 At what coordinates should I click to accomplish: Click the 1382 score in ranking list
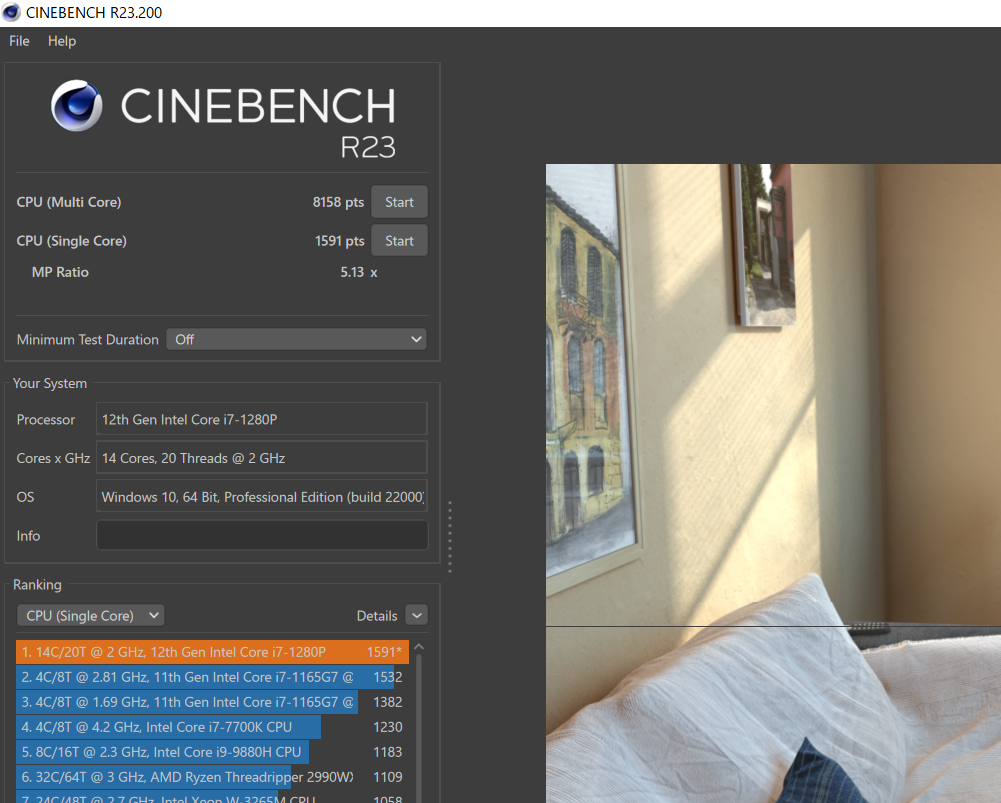(388, 702)
